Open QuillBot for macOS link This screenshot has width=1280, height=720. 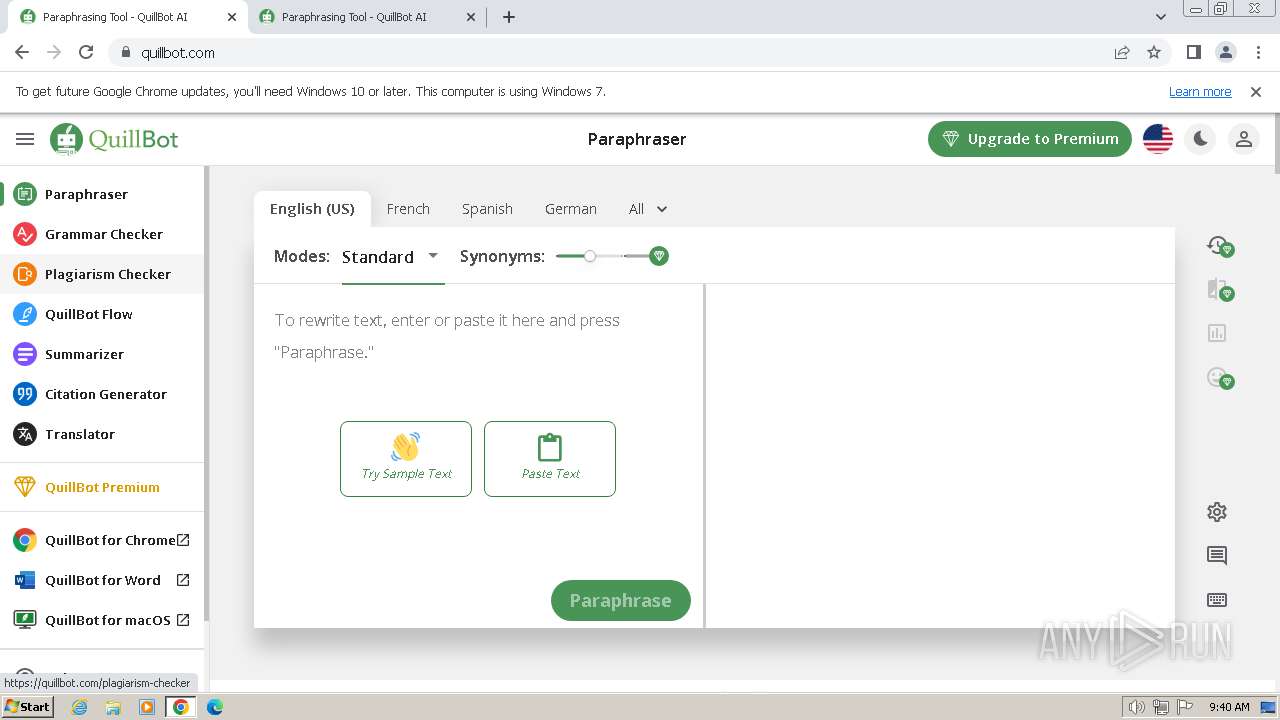tap(102, 620)
